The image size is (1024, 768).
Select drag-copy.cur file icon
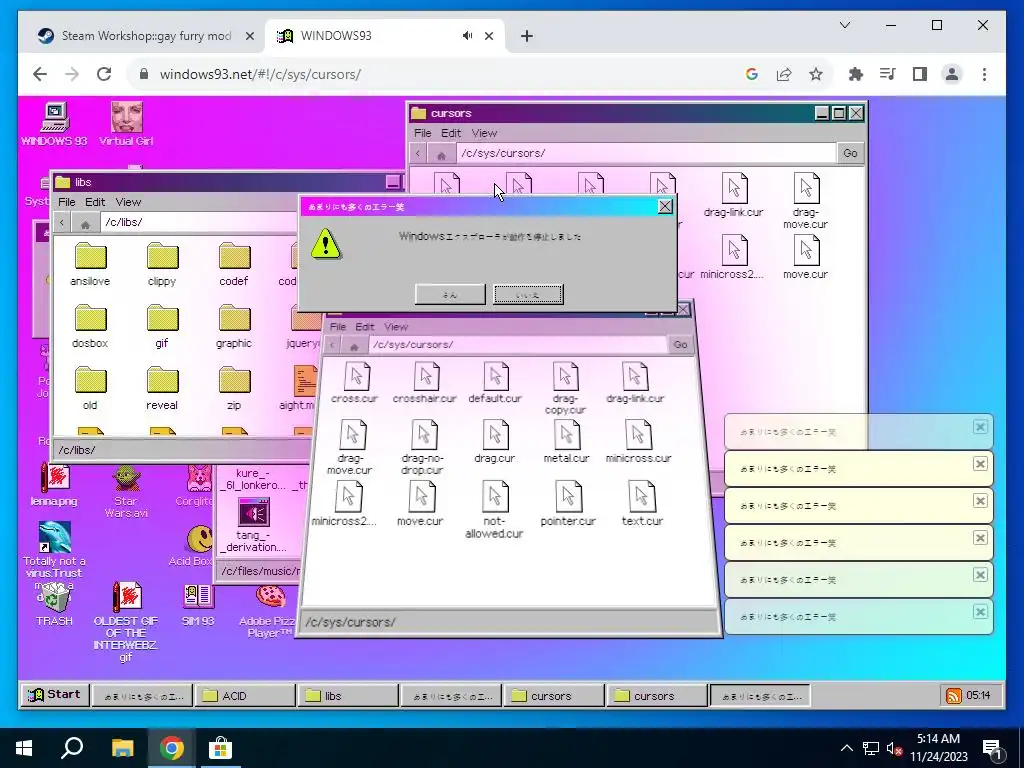click(x=566, y=389)
